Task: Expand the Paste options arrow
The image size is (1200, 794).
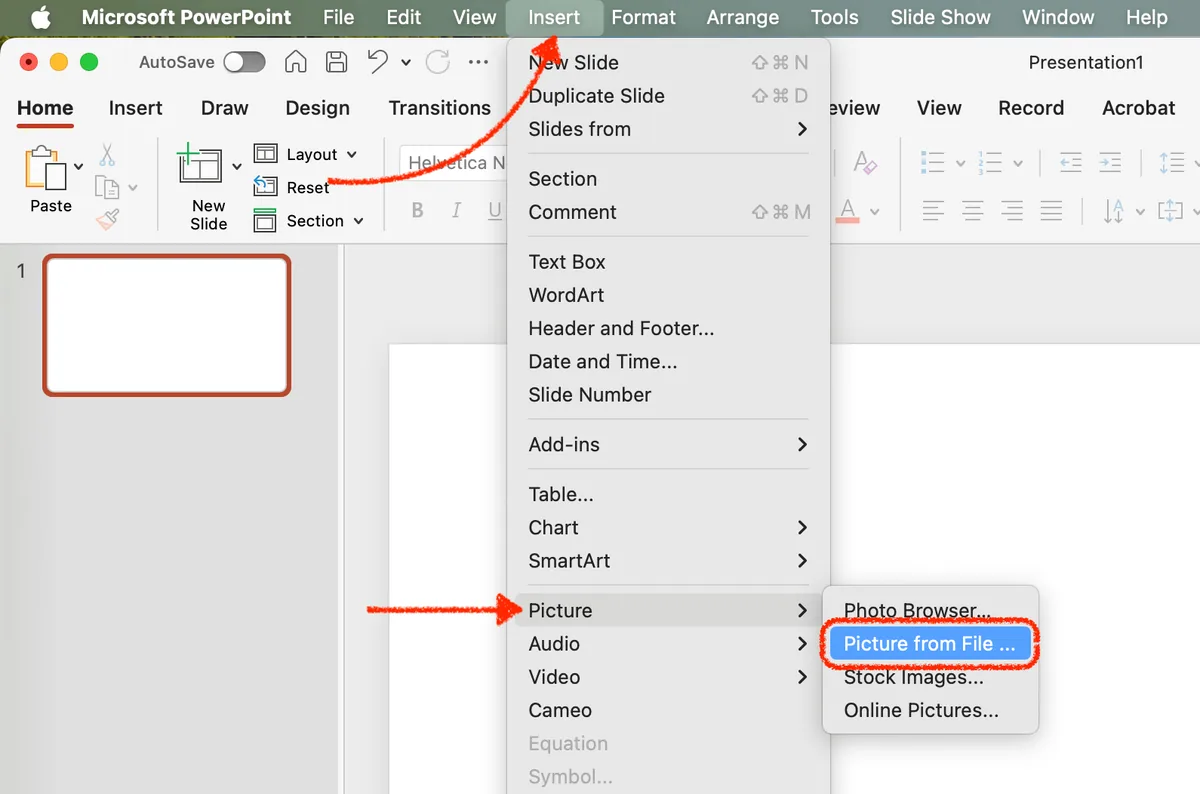Action: pos(79,166)
